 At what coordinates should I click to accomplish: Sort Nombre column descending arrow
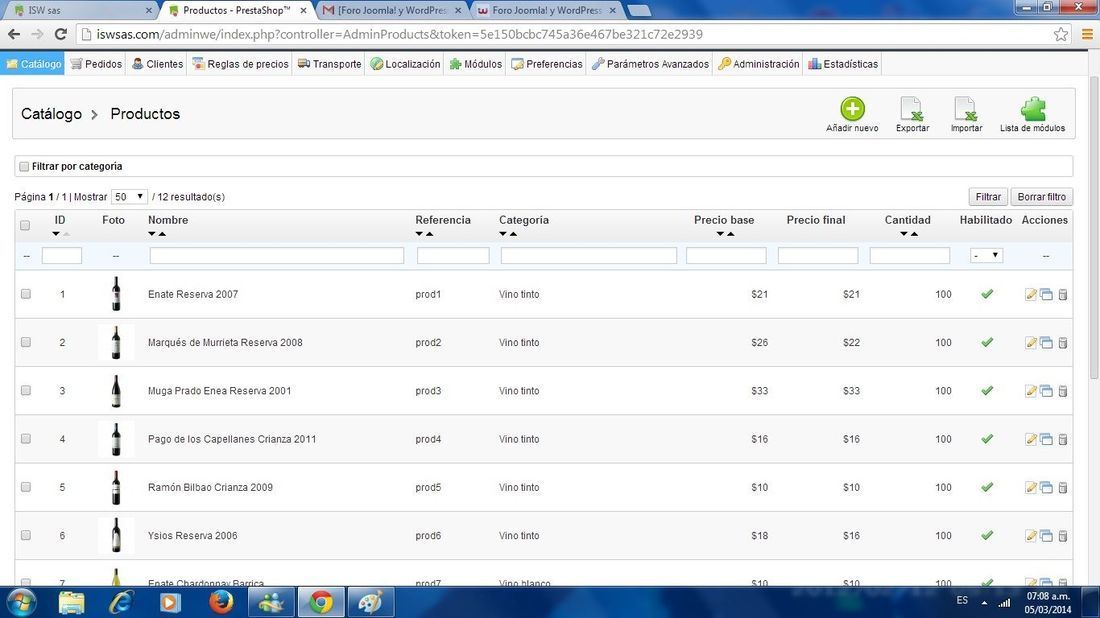coord(152,234)
